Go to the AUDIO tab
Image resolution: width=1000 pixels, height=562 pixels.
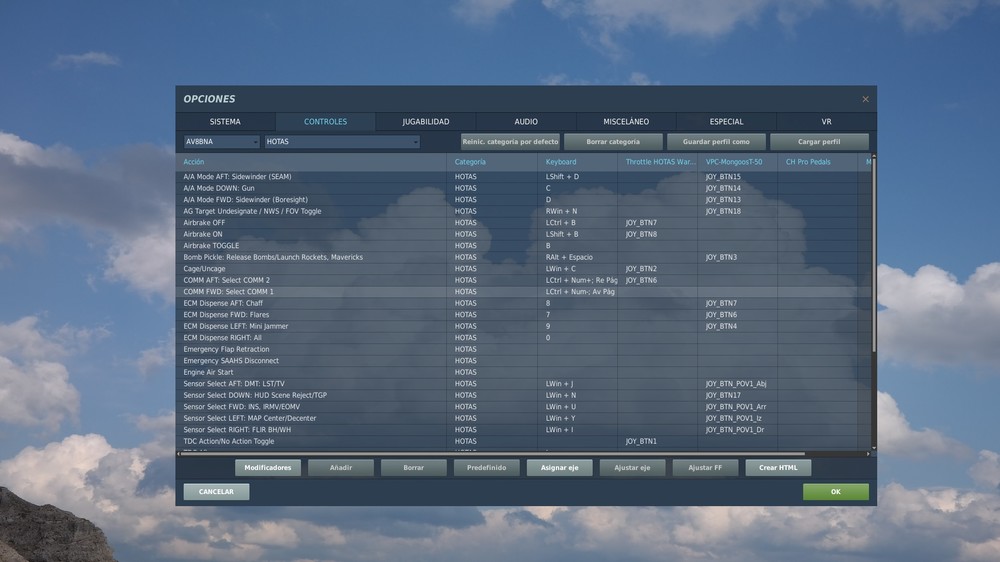click(x=526, y=121)
